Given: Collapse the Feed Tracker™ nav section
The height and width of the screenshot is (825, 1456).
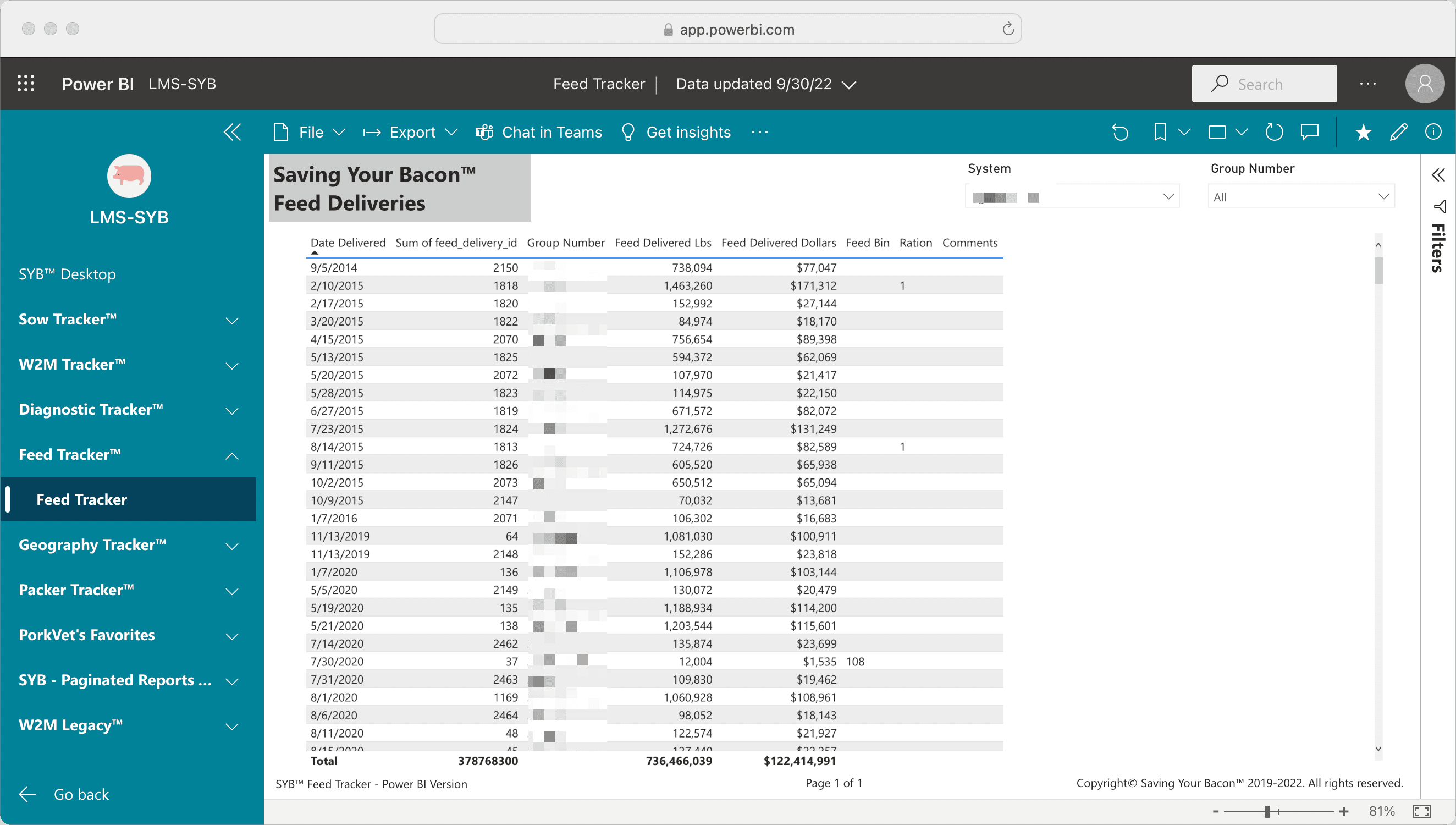Looking at the screenshot, I should pos(231,455).
